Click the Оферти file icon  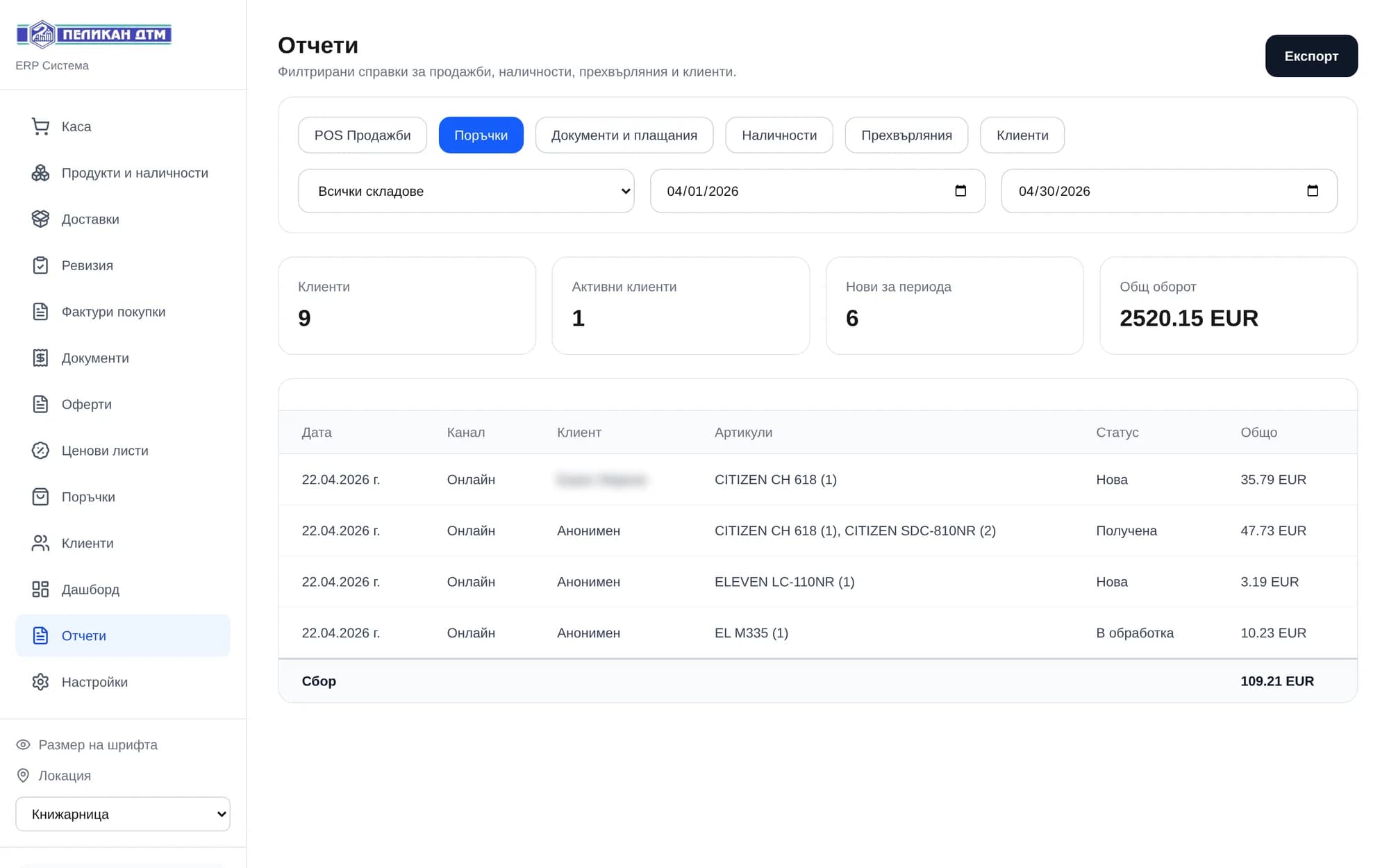pos(40,404)
